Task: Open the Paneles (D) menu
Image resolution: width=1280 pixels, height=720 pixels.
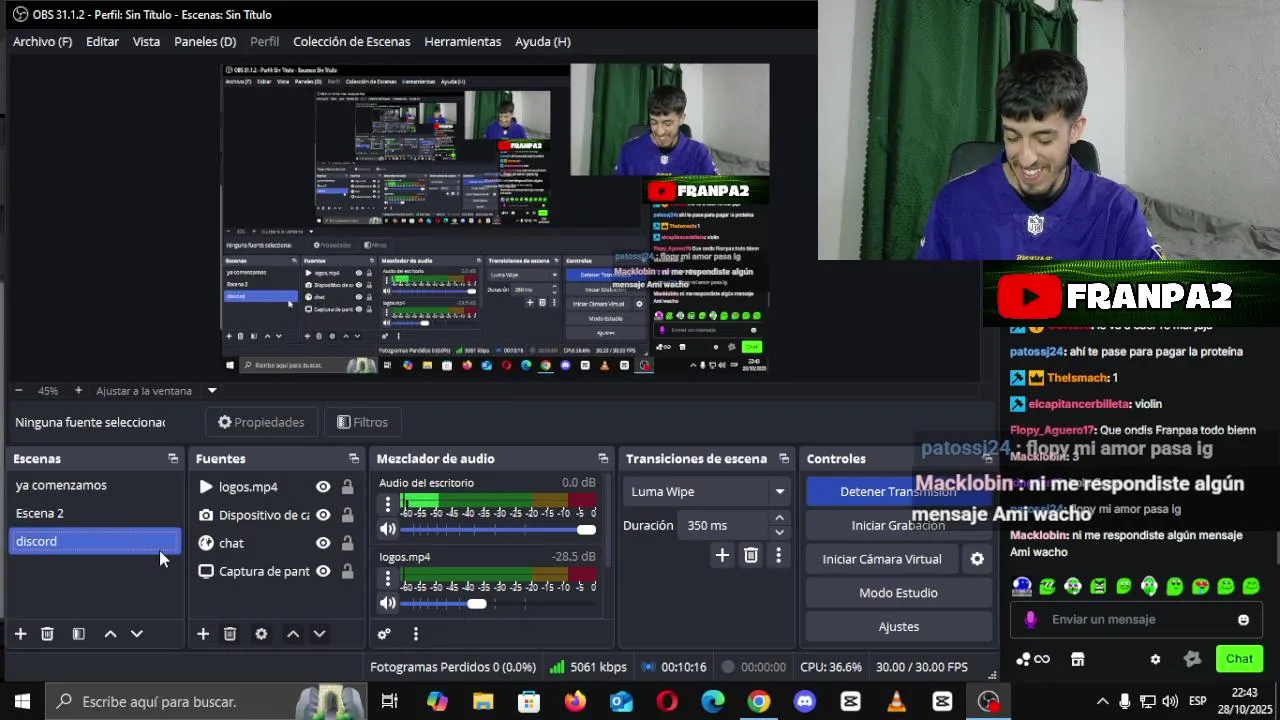Action: coord(205,41)
